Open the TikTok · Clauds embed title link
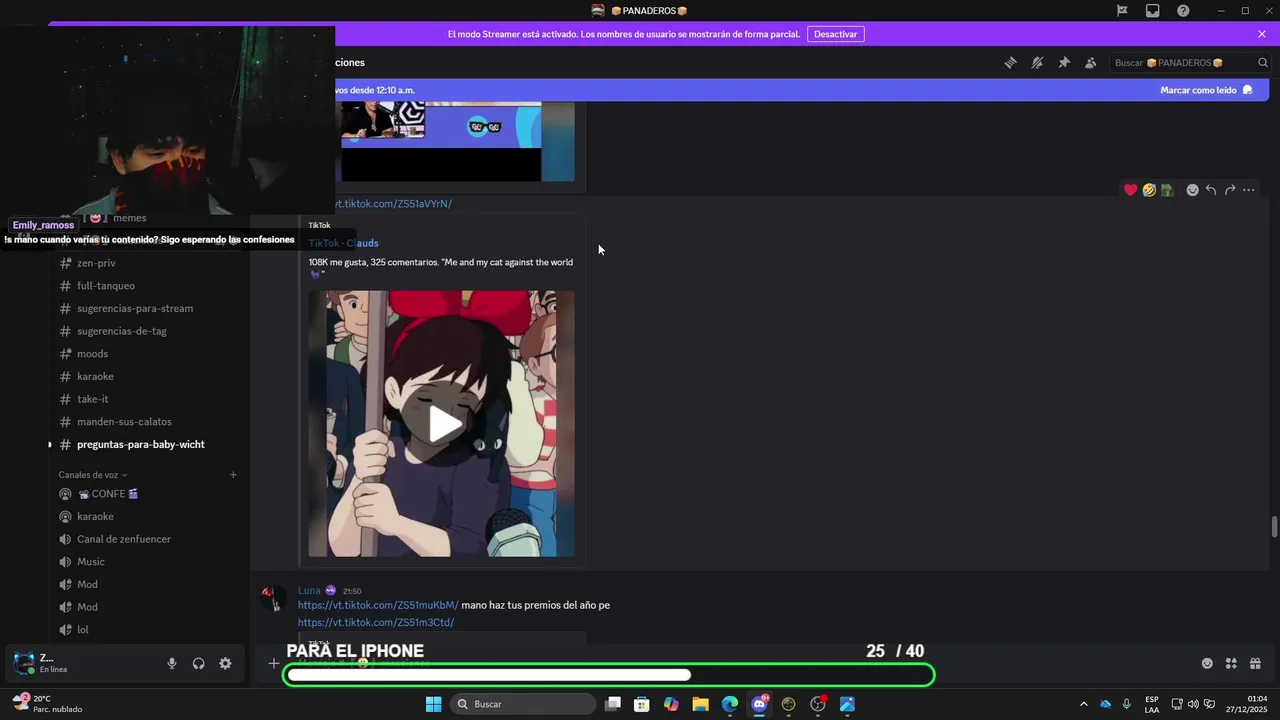1280x720 pixels. pos(344,243)
